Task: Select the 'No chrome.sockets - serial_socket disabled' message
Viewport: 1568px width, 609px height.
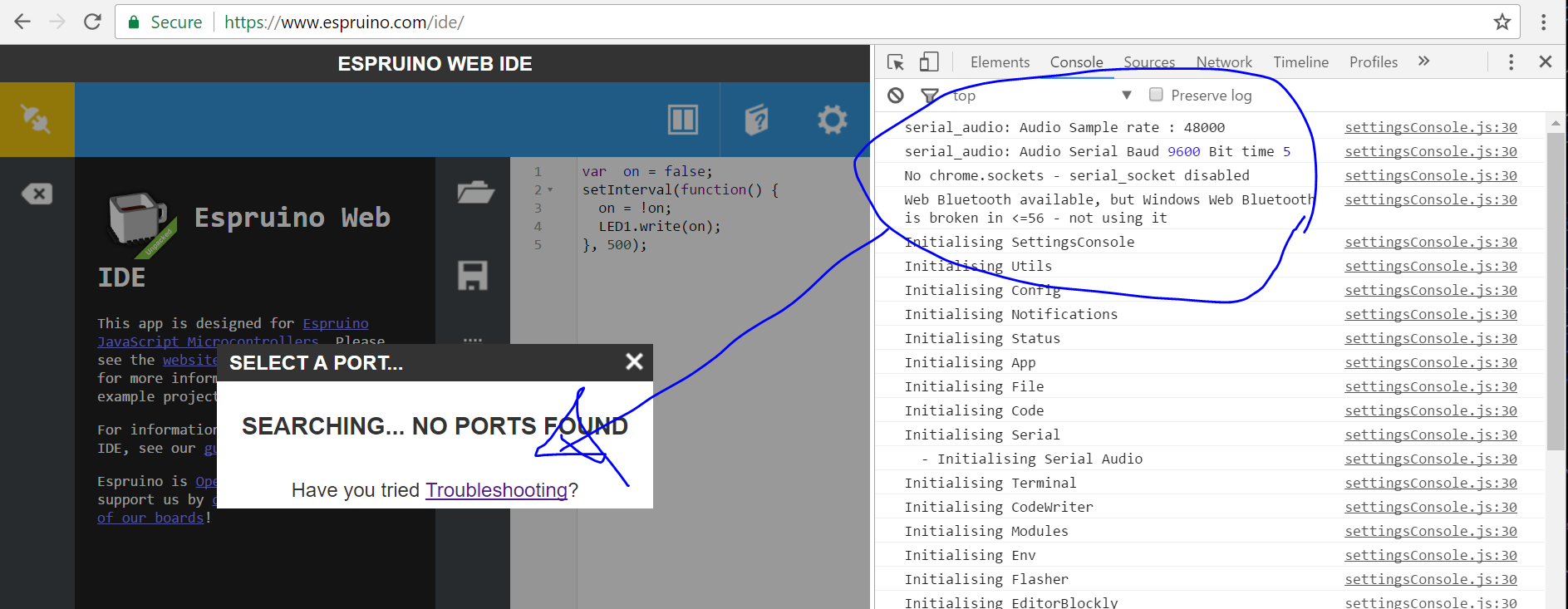Action: click(x=1076, y=175)
